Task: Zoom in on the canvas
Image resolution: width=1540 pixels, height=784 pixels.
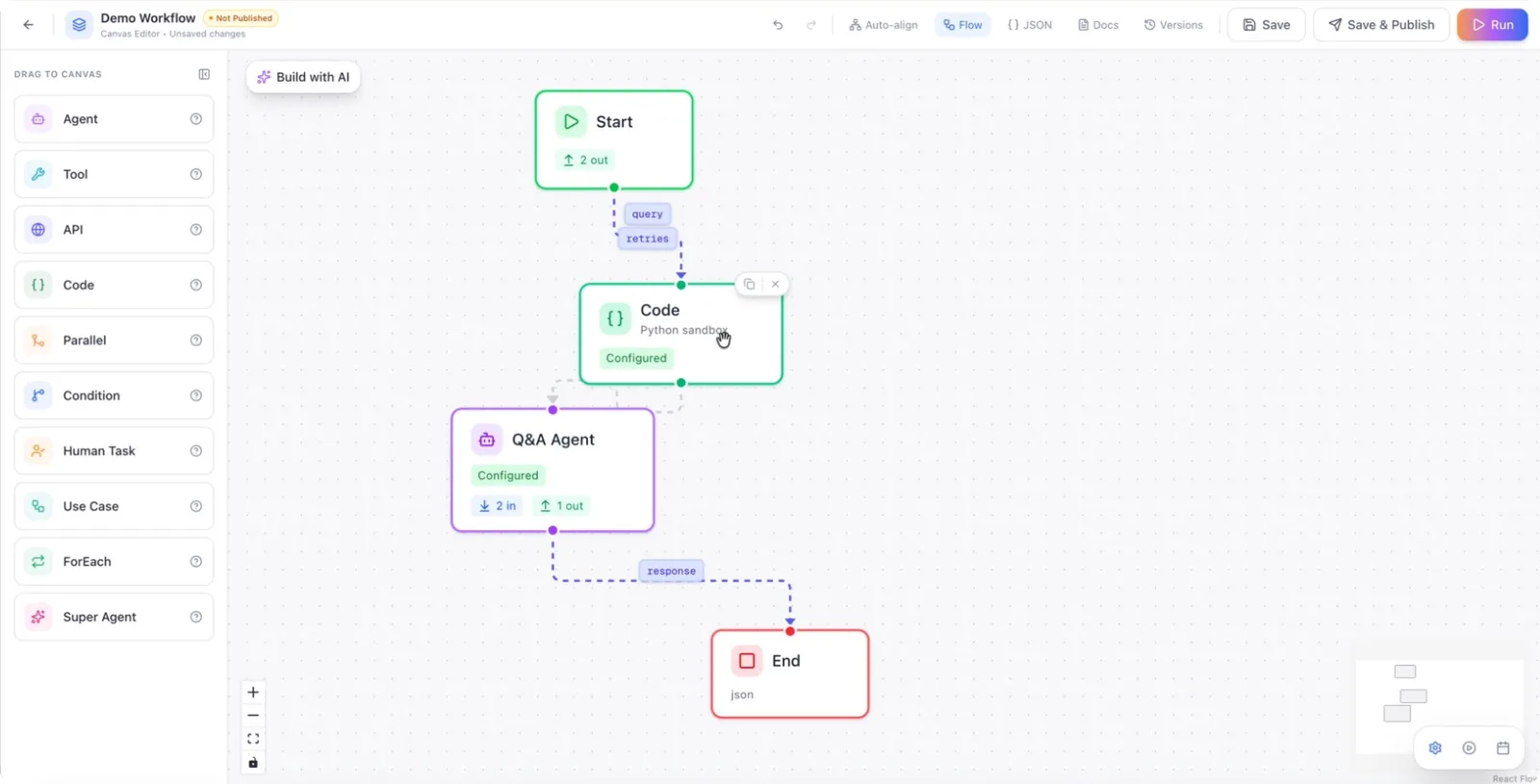Action: coord(253,692)
